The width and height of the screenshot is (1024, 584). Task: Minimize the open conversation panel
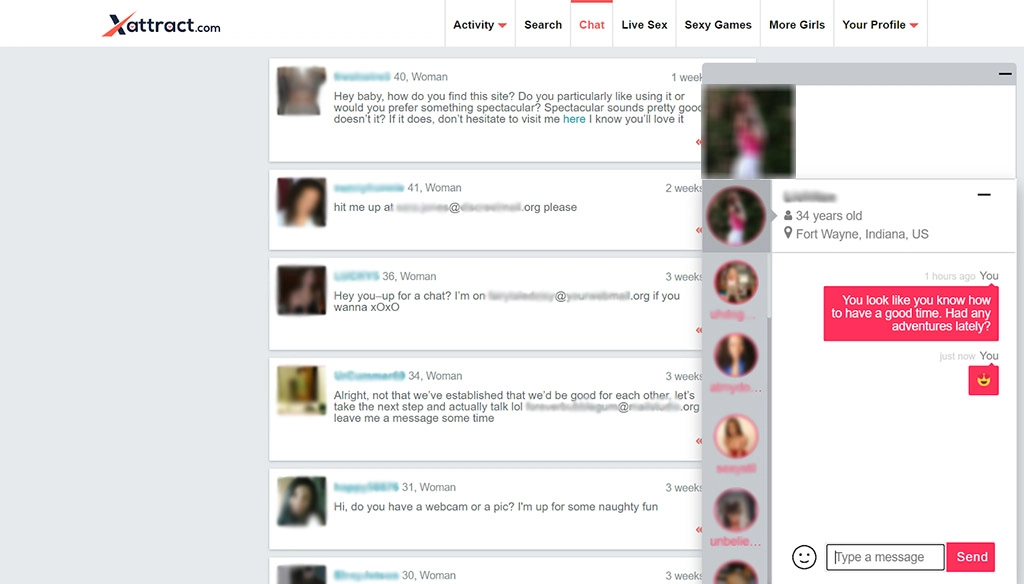984,194
